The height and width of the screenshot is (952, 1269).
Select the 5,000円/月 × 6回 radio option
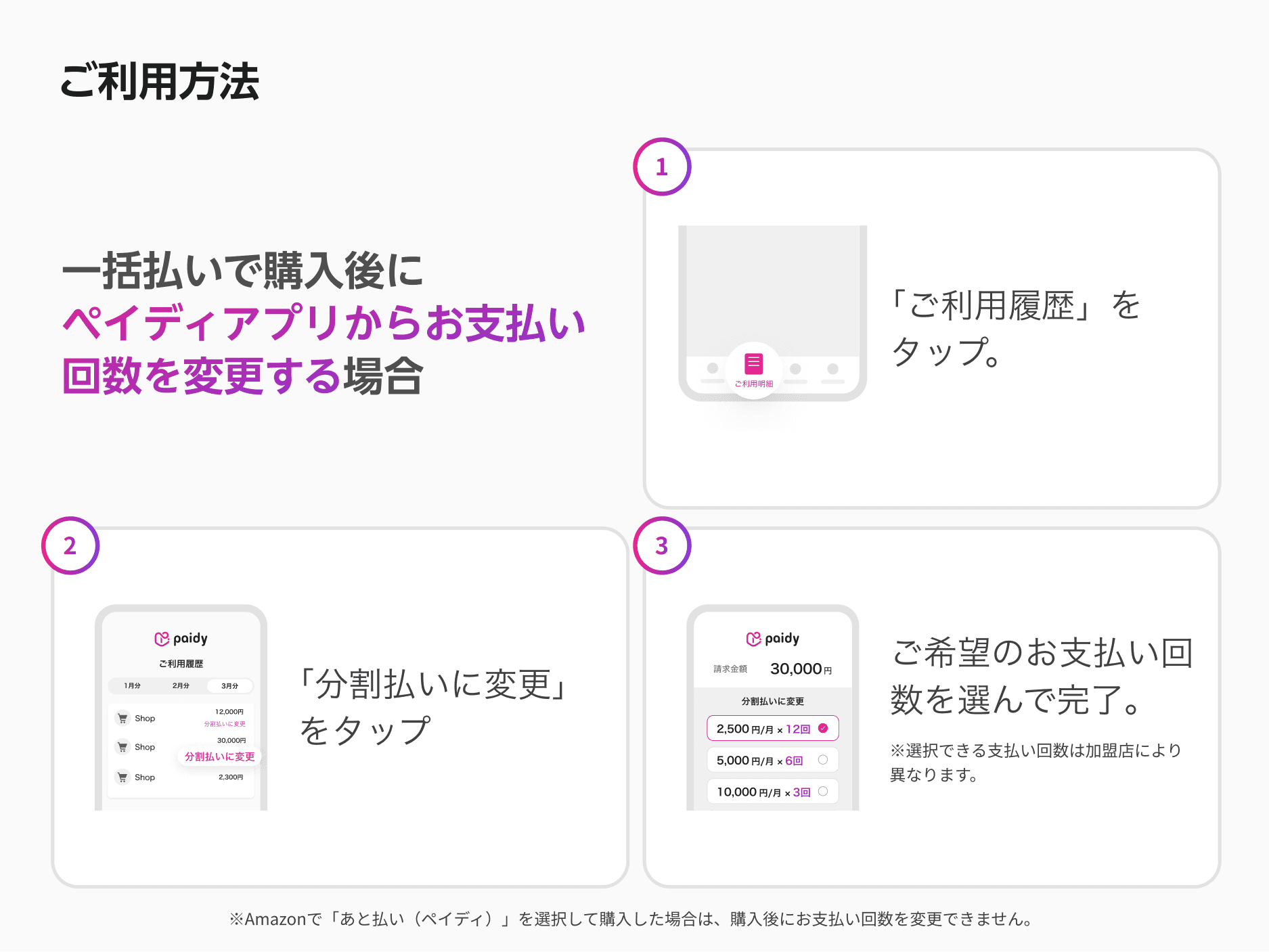point(822,760)
